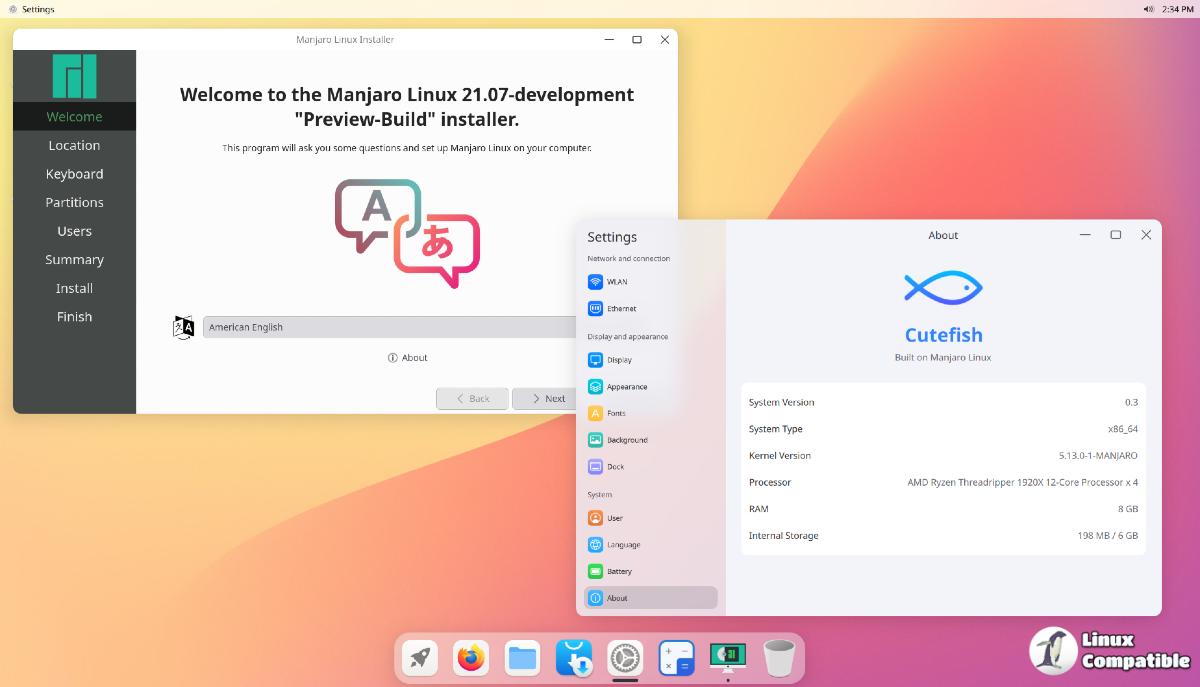This screenshot has height=687, width=1200.
Task: Open Appearance settings
Action: [x=626, y=387]
